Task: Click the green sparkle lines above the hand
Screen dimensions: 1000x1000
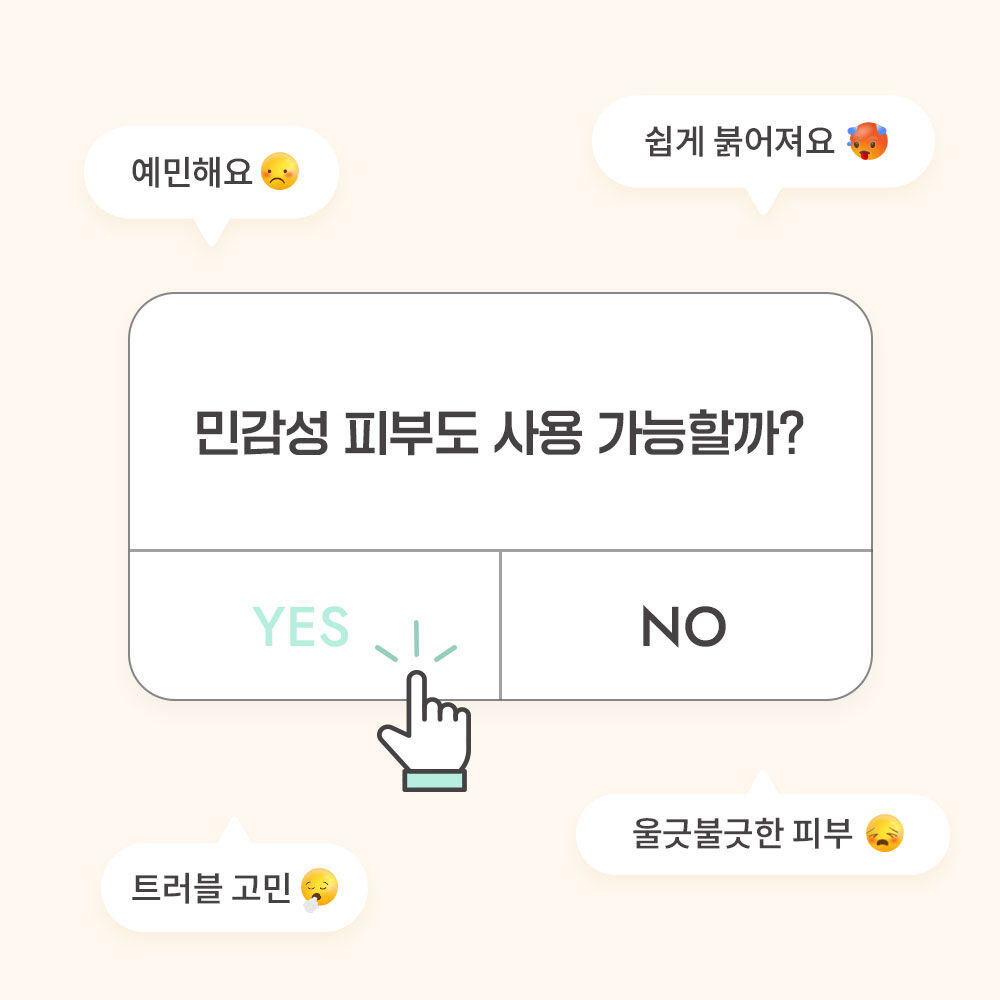Action: click(416, 641)
